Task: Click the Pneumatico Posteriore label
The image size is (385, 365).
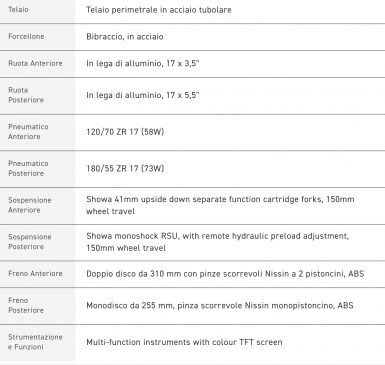Action: [28, 168]
